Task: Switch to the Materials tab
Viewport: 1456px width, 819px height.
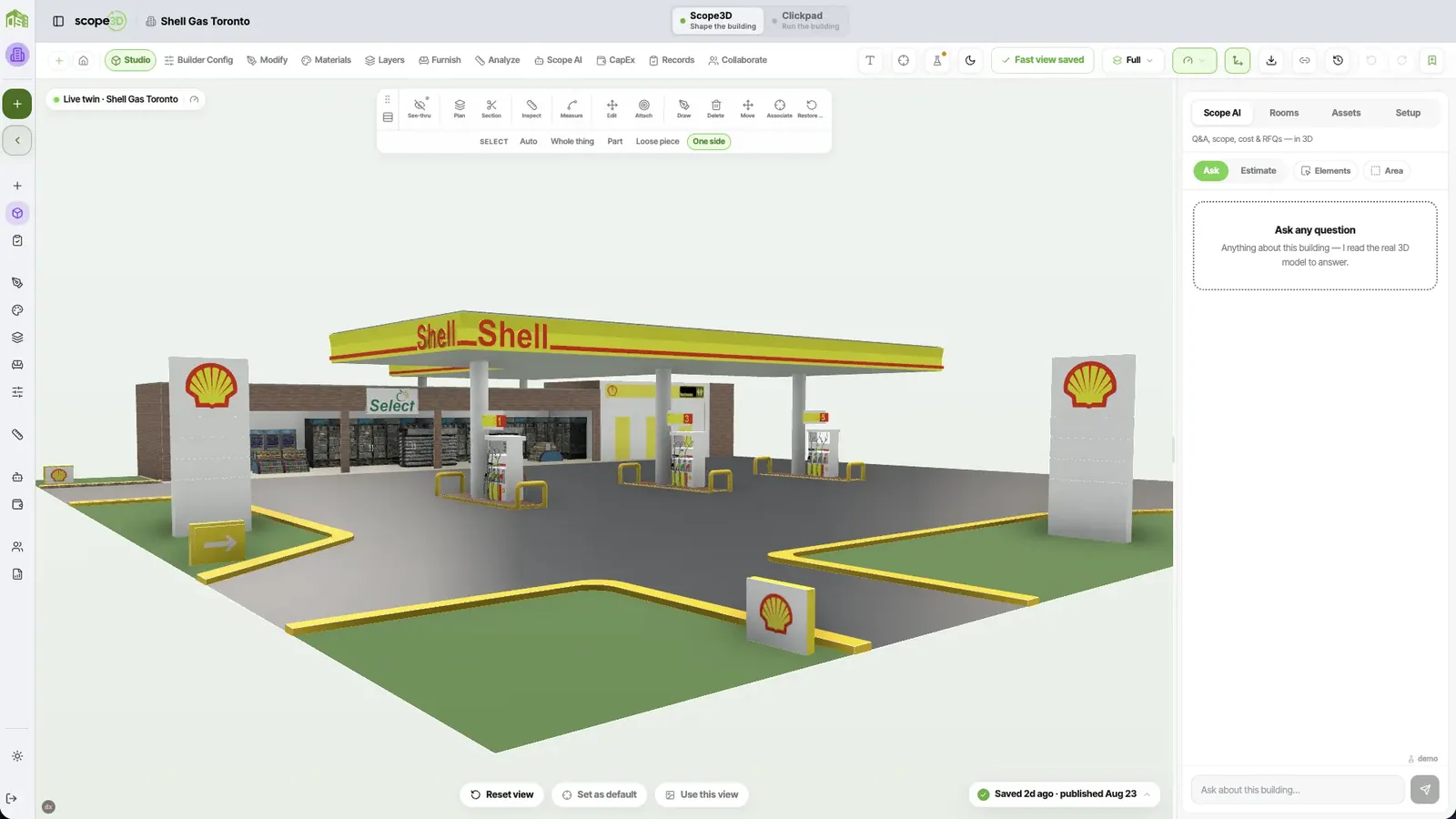Action: [x=326, y=60]
